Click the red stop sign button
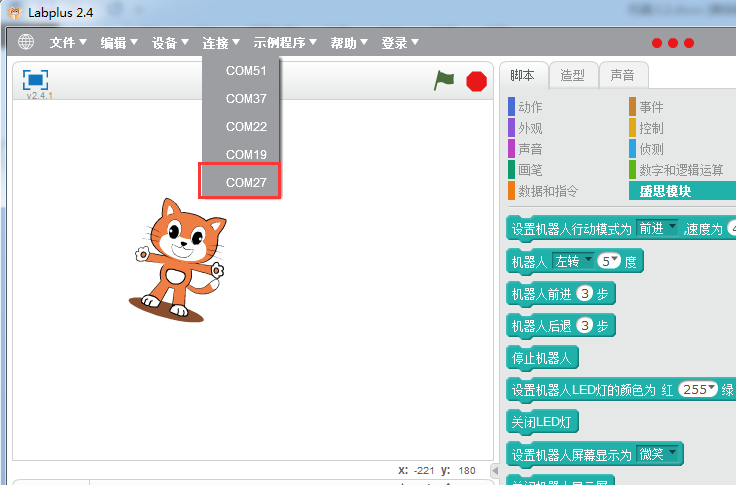Screen dimensions: 736x485 pyautogui.click(x=476, y=81)
